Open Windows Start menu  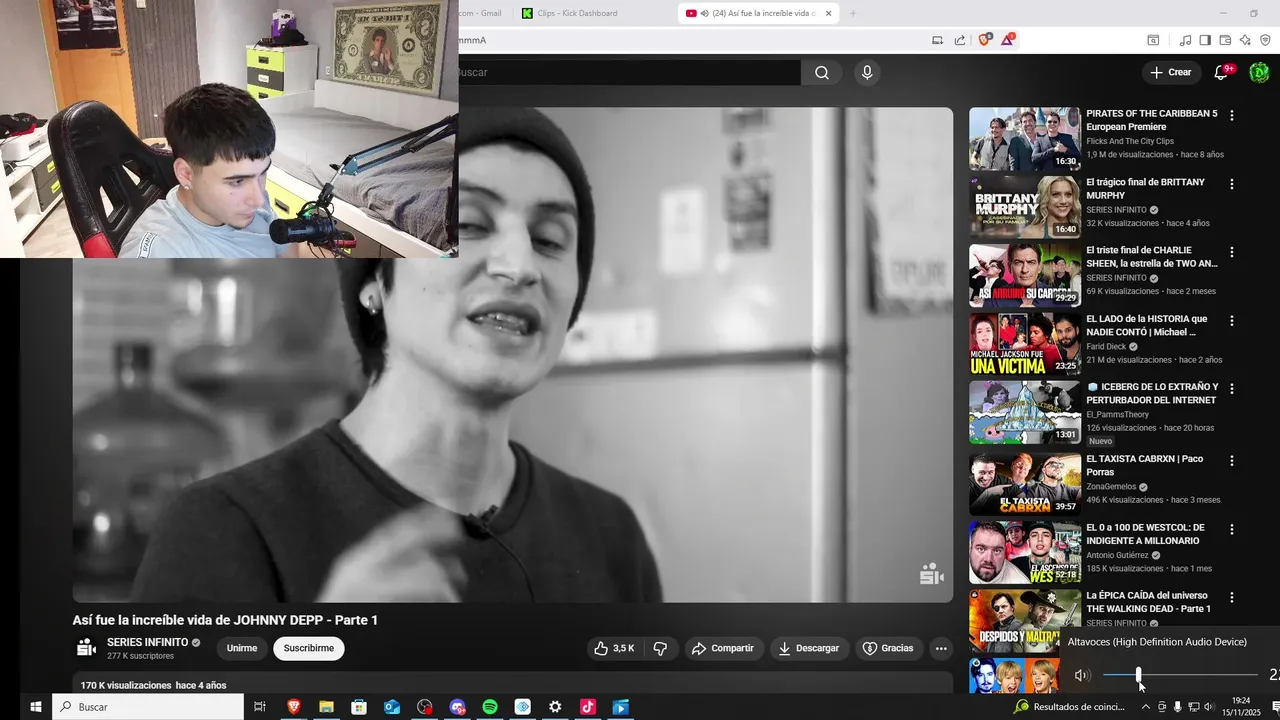(x=35, y=707)
